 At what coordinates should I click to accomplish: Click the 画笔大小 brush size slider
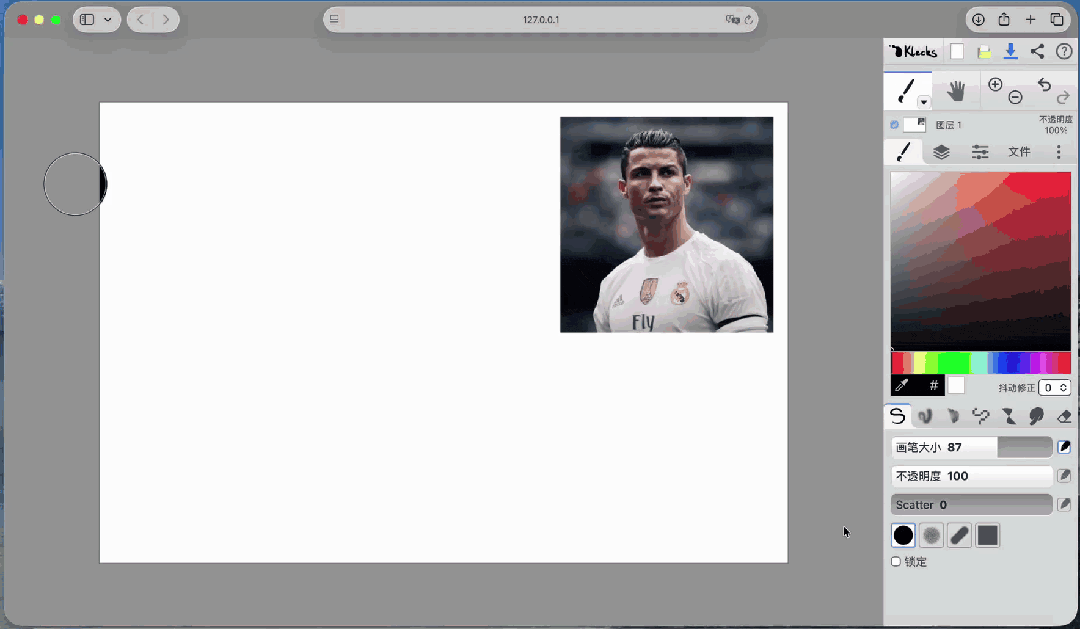click(x=972, y=448)
